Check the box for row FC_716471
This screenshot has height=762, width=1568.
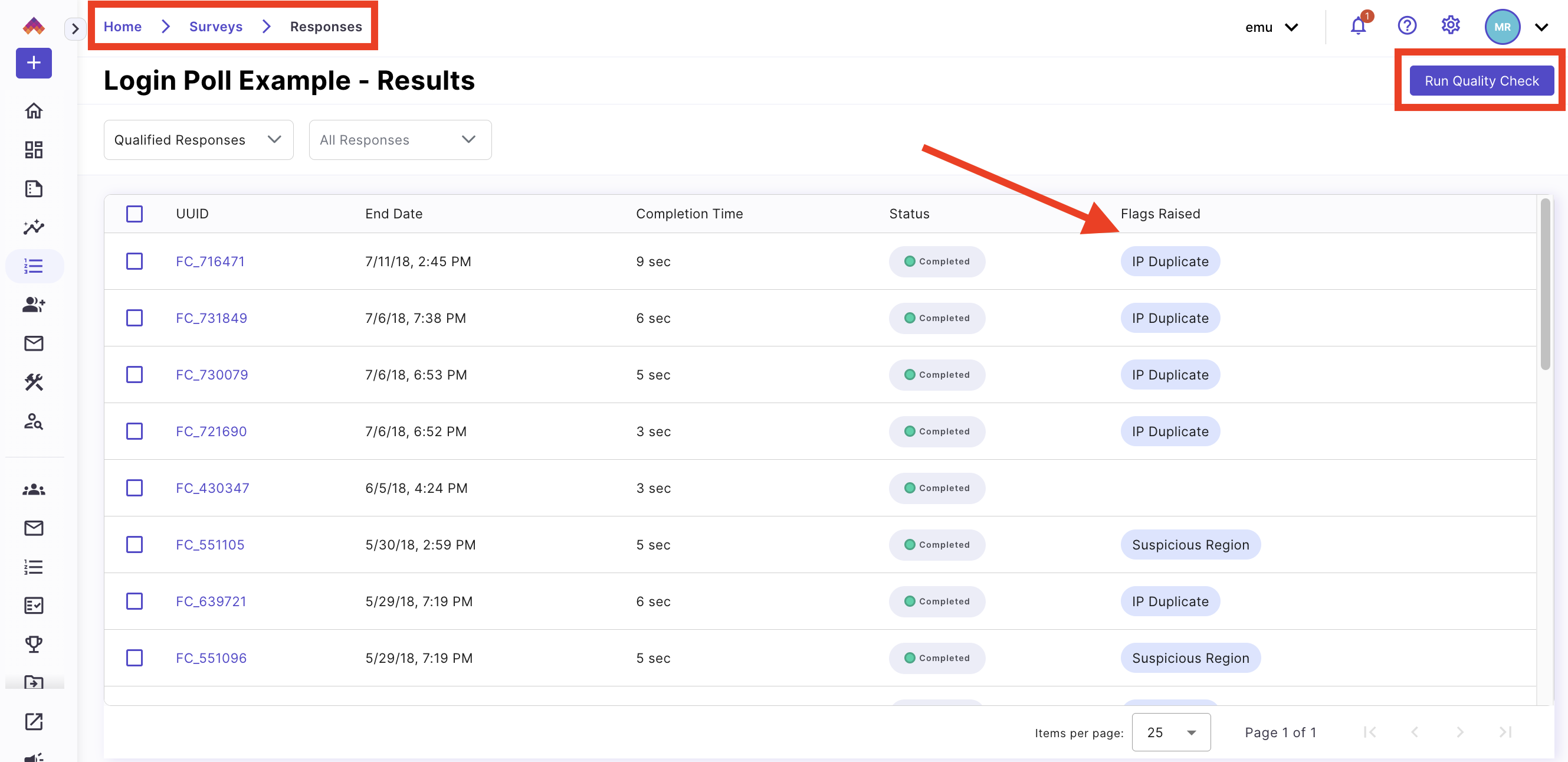[x=135, y=261]
